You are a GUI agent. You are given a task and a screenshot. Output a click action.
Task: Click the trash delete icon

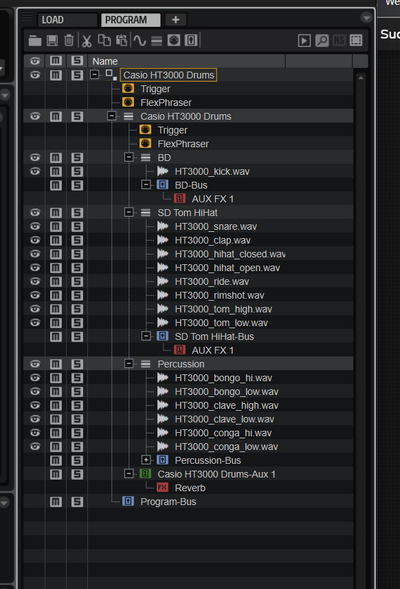tap(69, 41)
